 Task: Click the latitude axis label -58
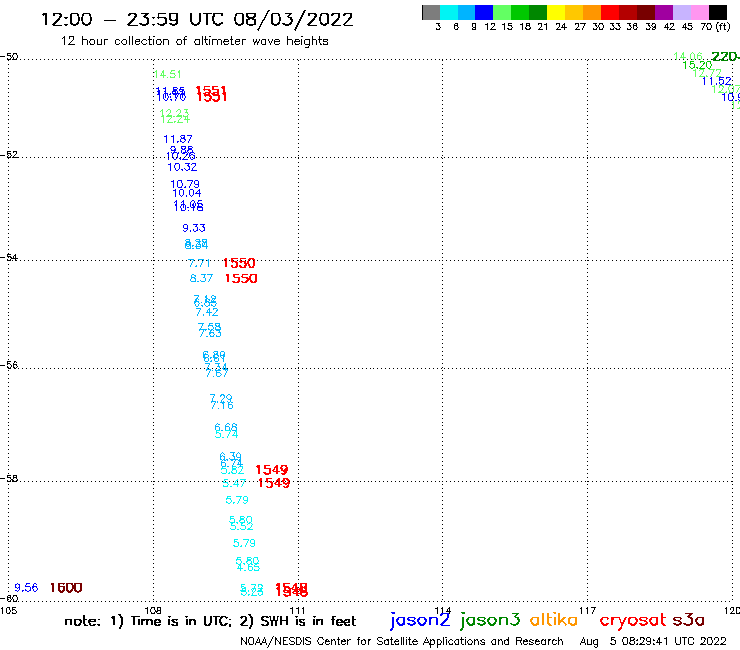10,479
